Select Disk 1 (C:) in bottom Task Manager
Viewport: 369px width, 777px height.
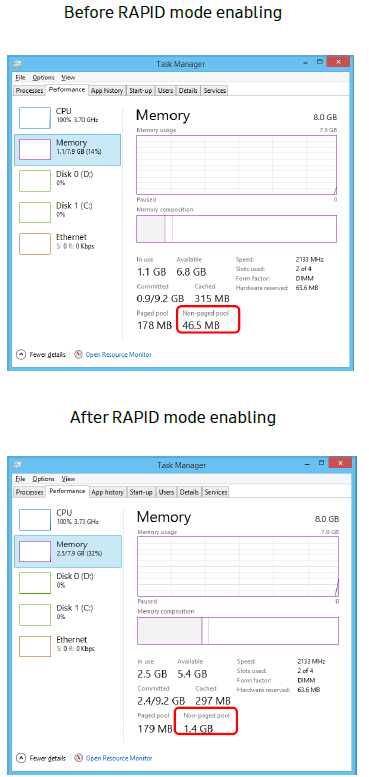point(68,614)
